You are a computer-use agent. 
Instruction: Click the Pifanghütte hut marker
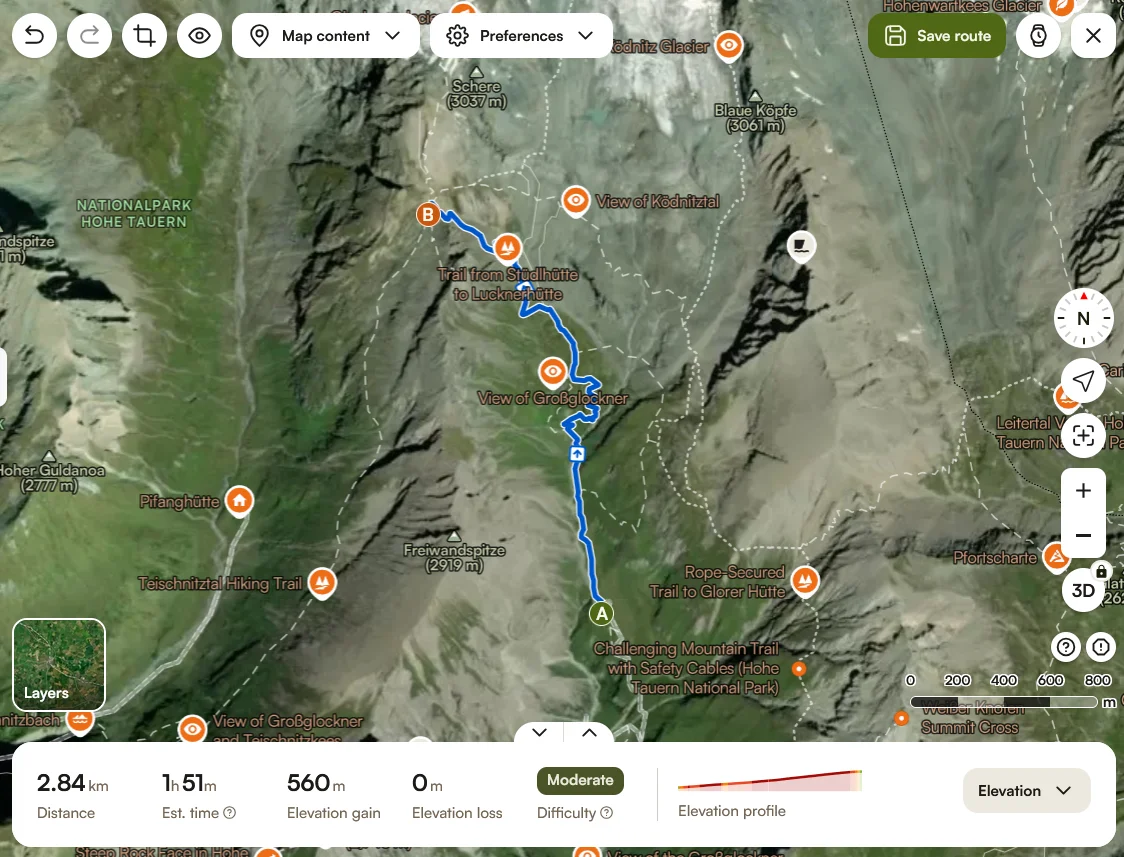[239, 500]
